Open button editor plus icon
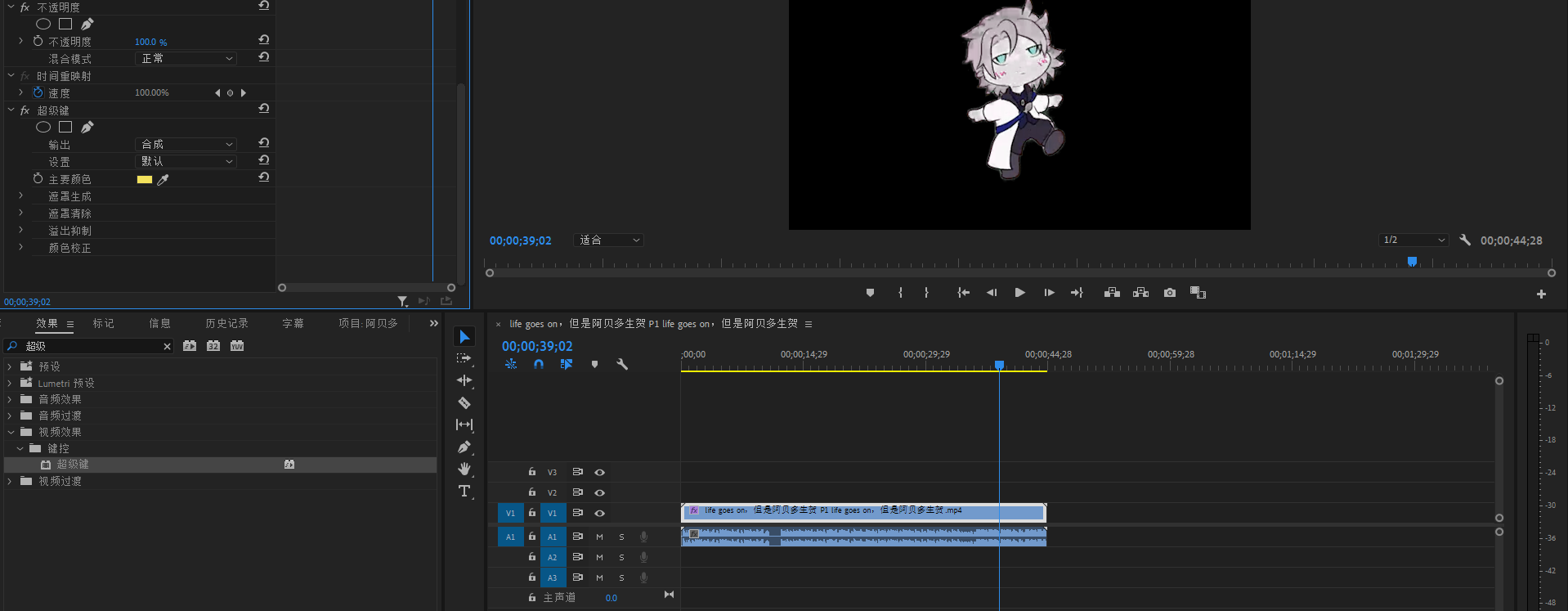Image resolution: width=1568 pixels, height=611 pixels. pos(1541,294)
